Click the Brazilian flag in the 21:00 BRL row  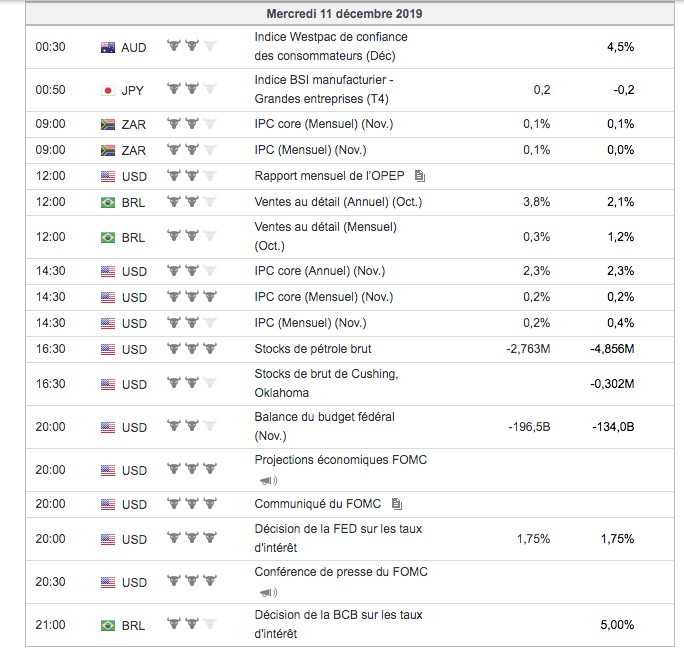[108, 626]
